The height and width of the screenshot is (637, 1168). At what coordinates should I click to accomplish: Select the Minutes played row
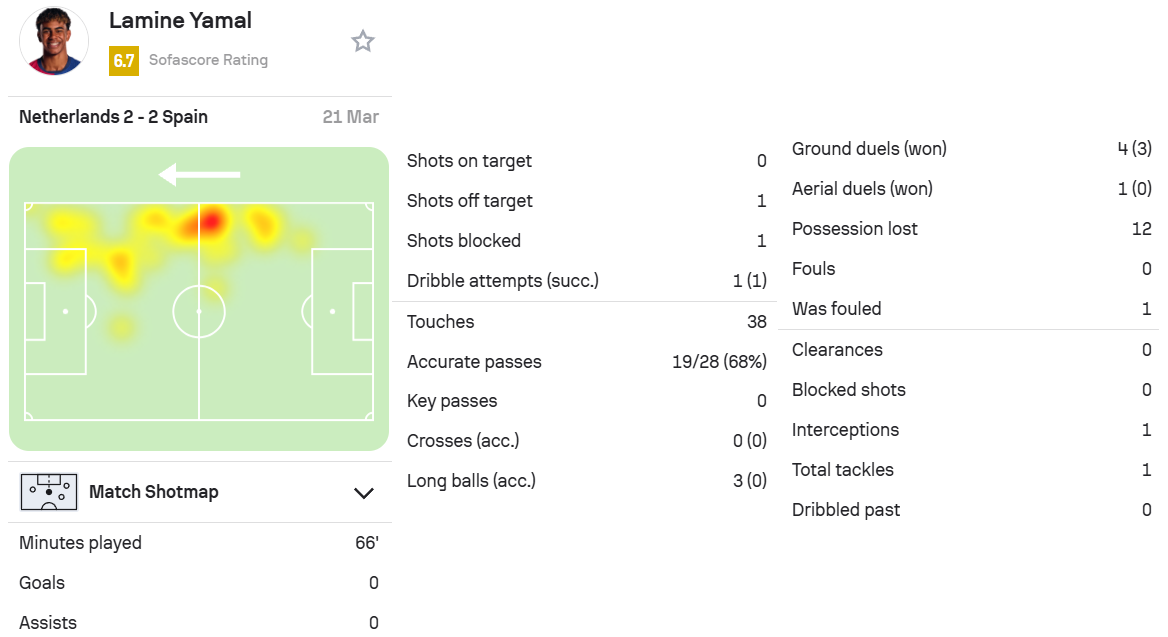coord(199,542)
